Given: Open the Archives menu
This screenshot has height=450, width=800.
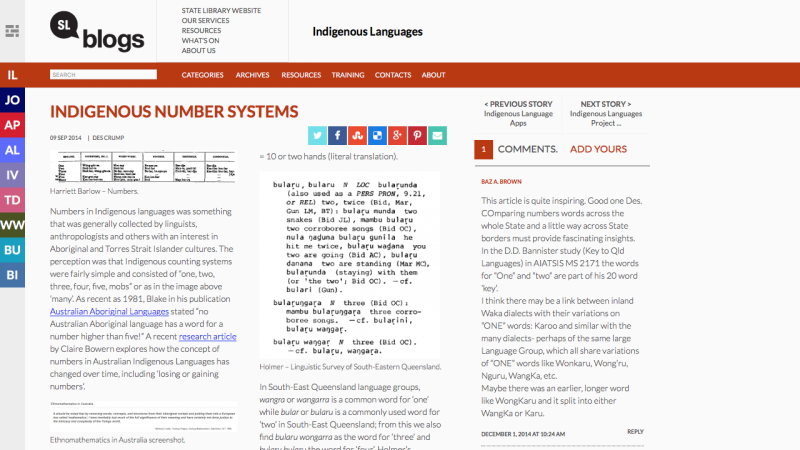Looking at the screenshot, I should pyautogui.click(x=252, y=75).
